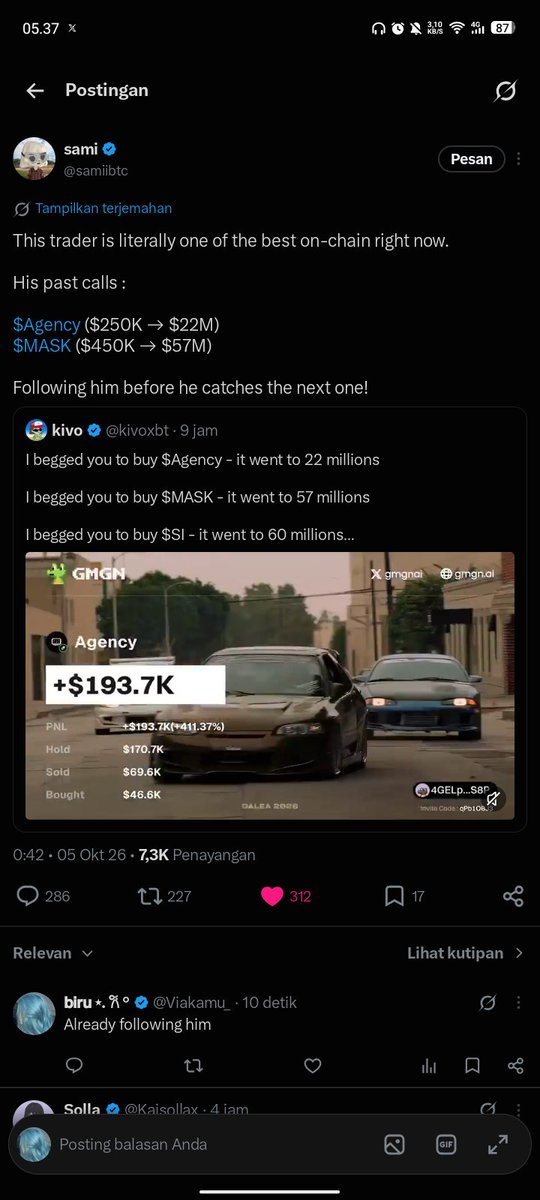Viewport: 540px width, 1200px height.
Task: Tap Posting balasan Anda reply field
Action: (133, 1144)
